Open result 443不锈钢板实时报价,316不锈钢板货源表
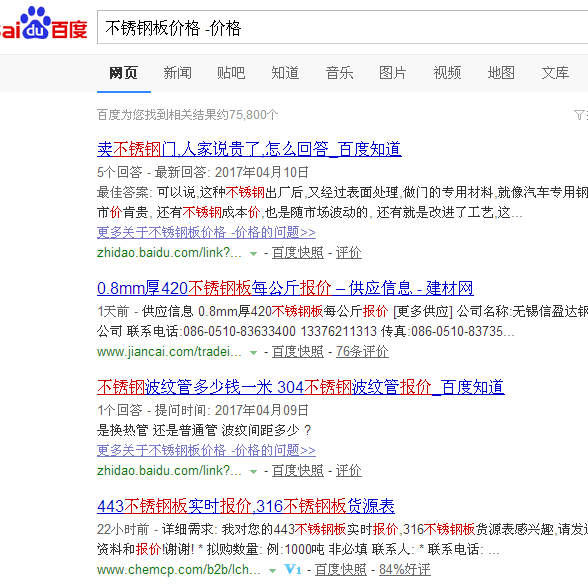This screenshot has height=588, width=588. tap(246, 506)
